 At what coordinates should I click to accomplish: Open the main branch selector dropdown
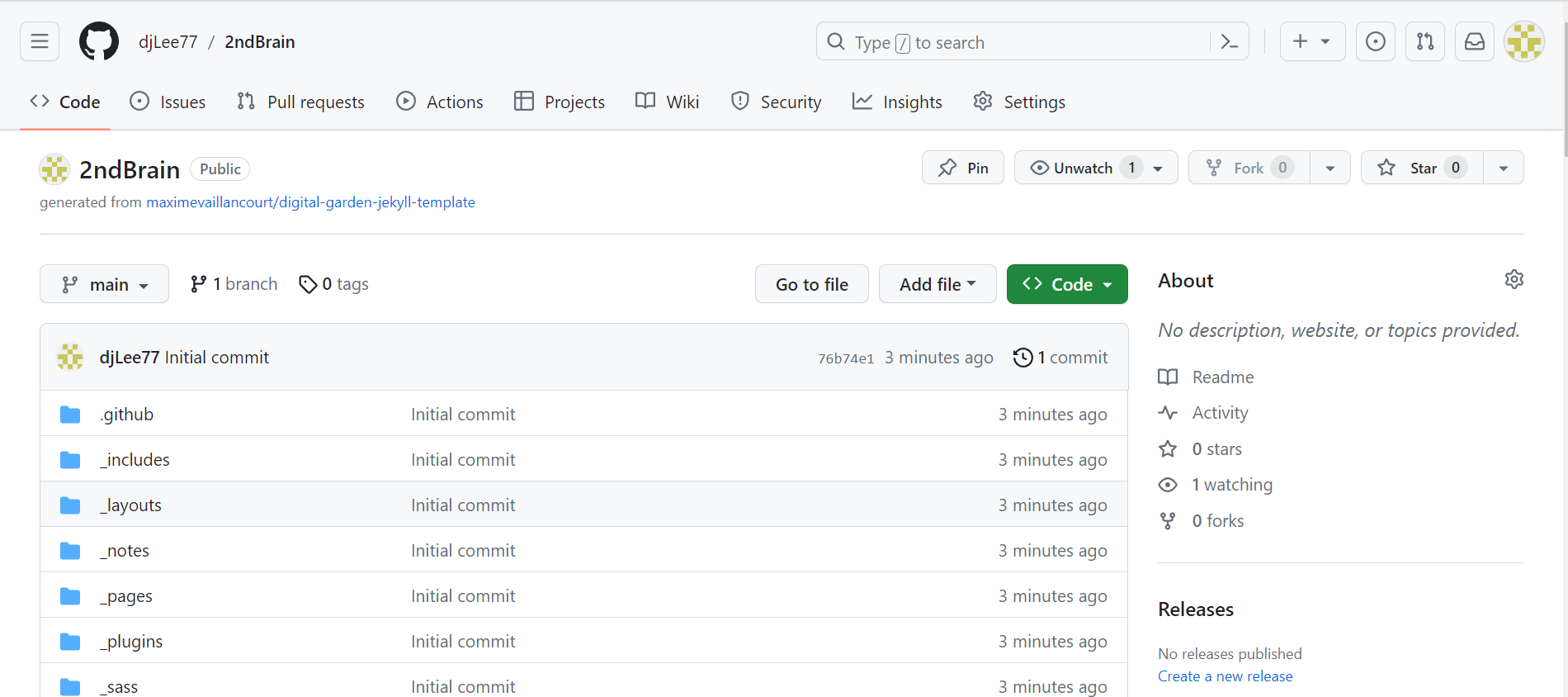[104, 284]
